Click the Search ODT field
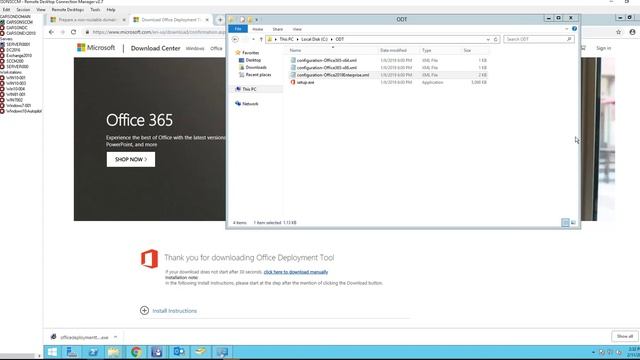 539,39
